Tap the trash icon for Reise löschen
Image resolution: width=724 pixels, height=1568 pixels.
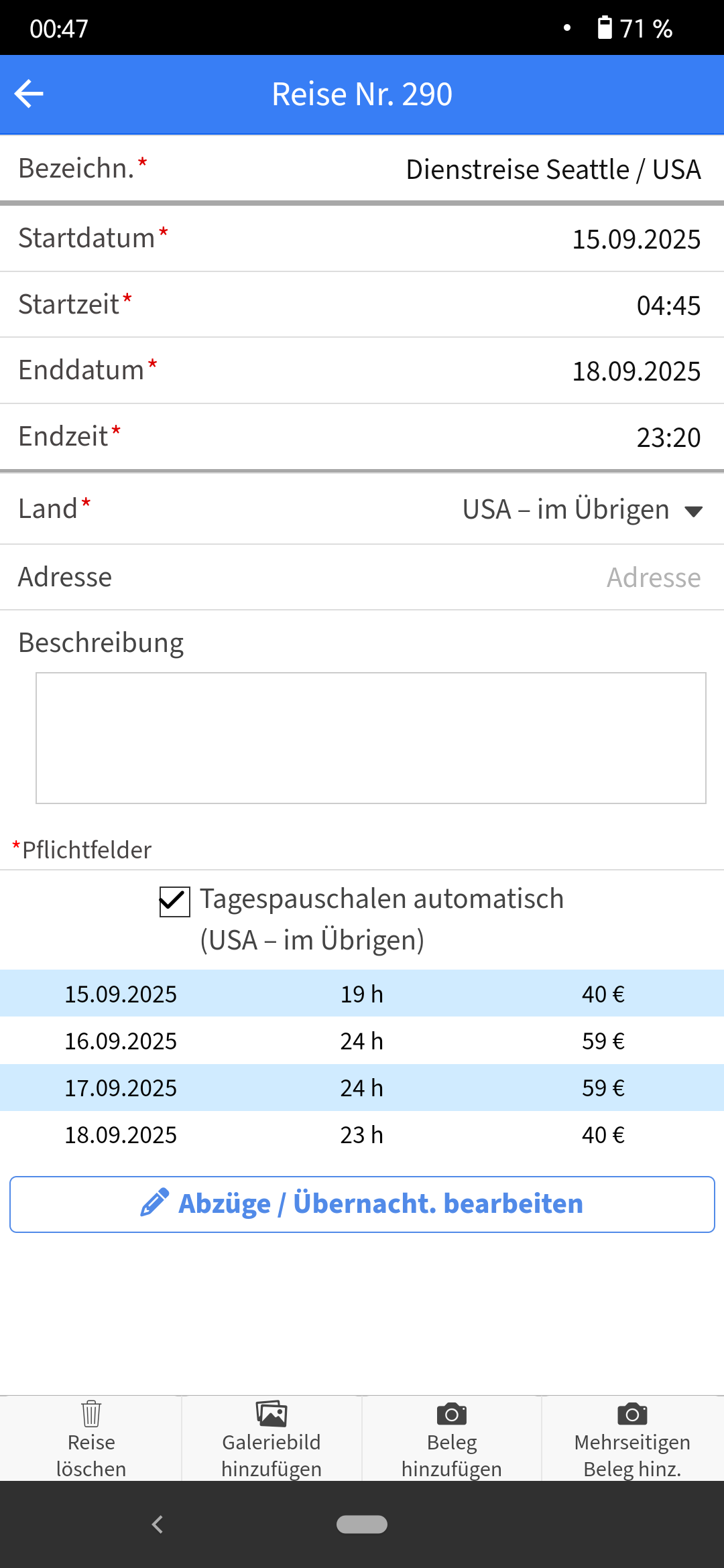91,1414
